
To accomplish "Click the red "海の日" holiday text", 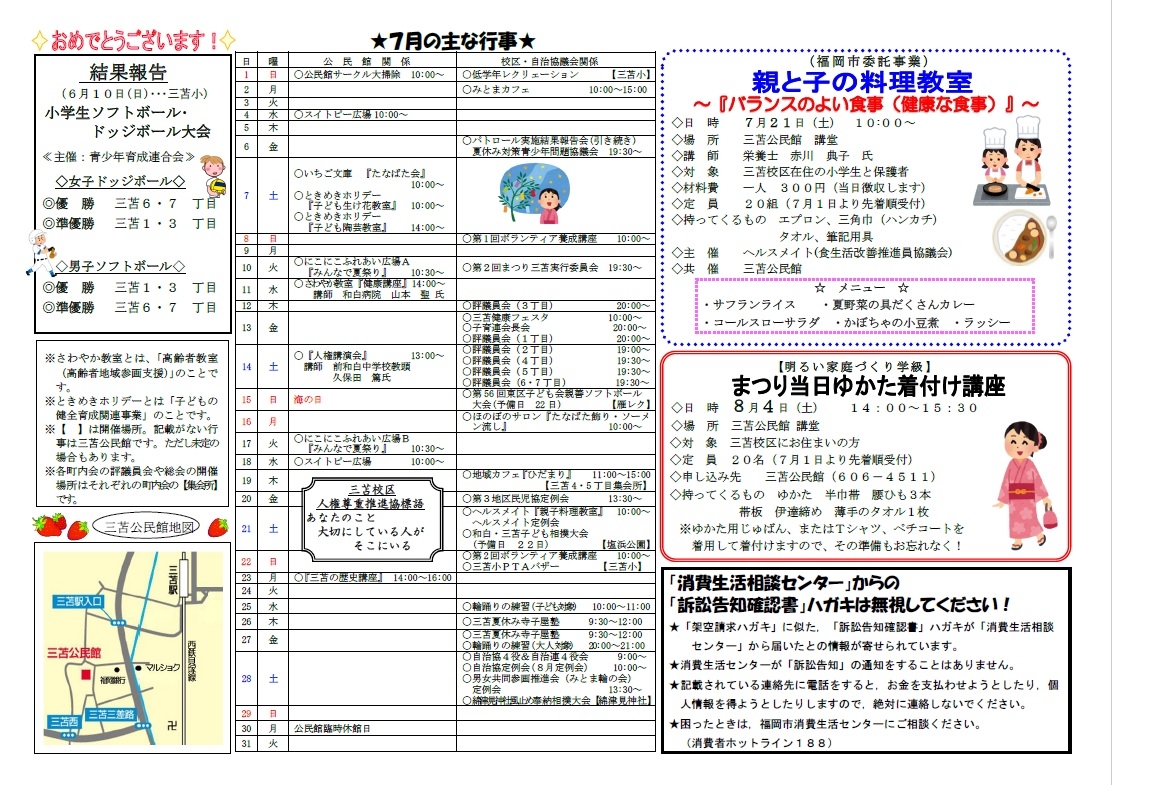I will click(x=307, y=399).
